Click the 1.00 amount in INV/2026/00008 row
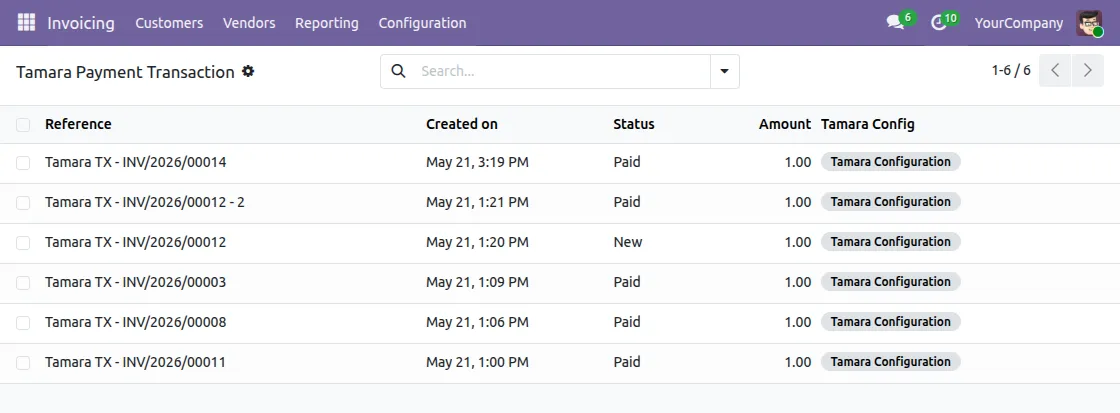Viewport: 1120px width, 413px height. pyautogui.click(x=798, y=322)
